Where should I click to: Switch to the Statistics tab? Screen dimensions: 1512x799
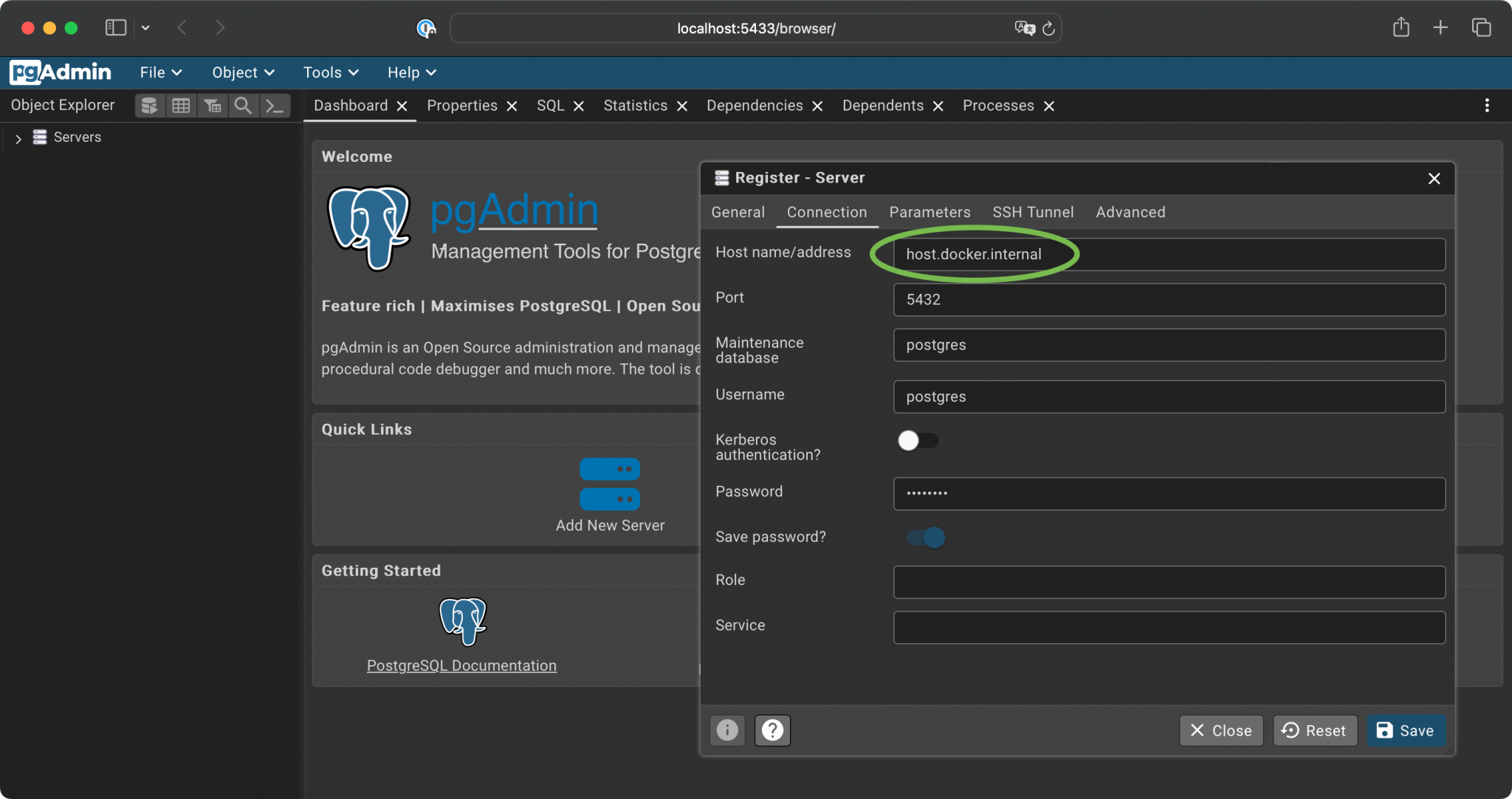(635, 106)
